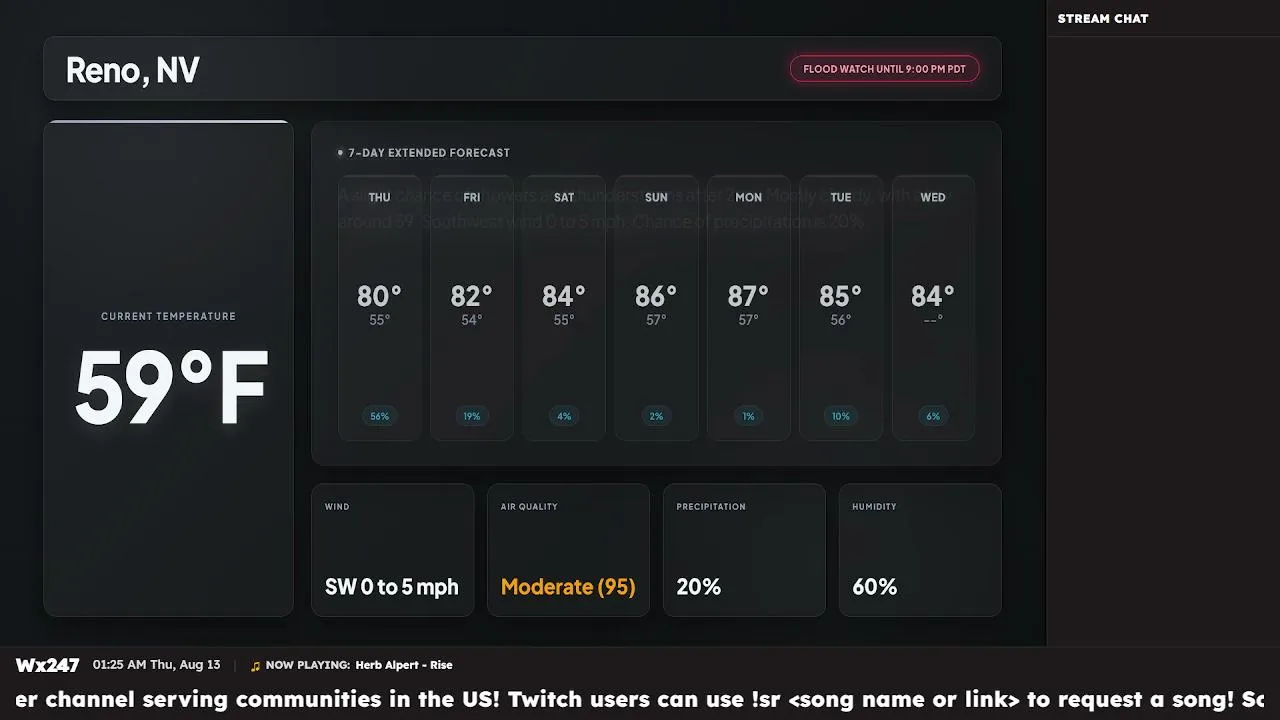
Task: Click the Wind SW 0 to 5 mph tile
Action: point(393,550)
